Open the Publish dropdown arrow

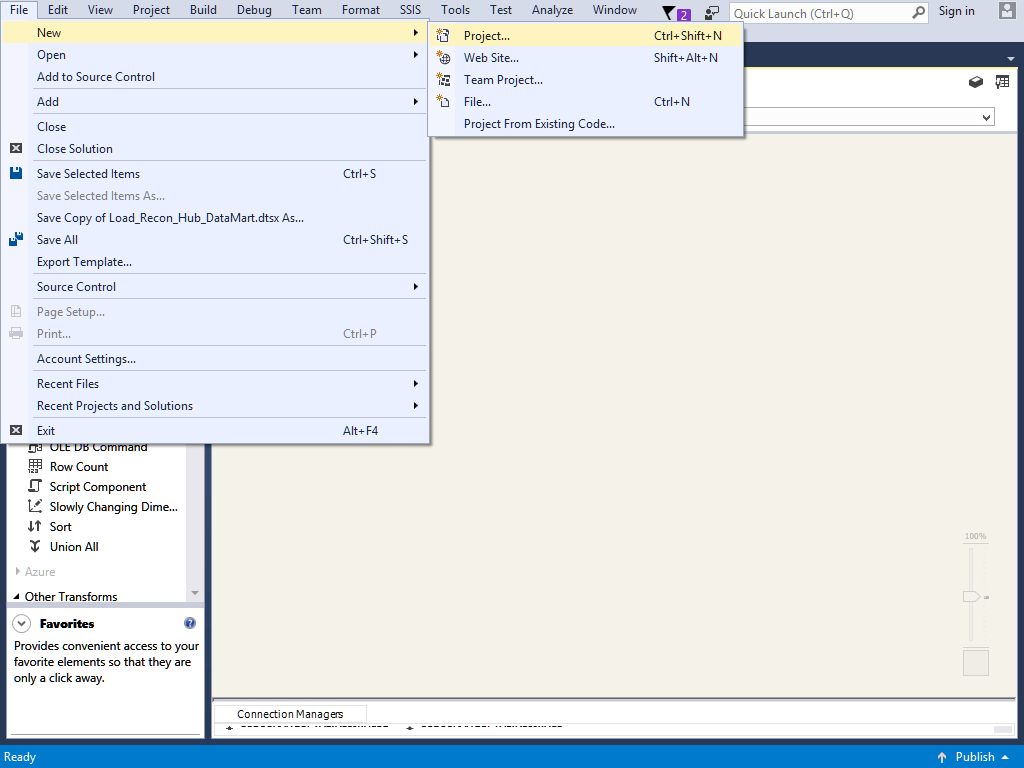(1005, 758)
